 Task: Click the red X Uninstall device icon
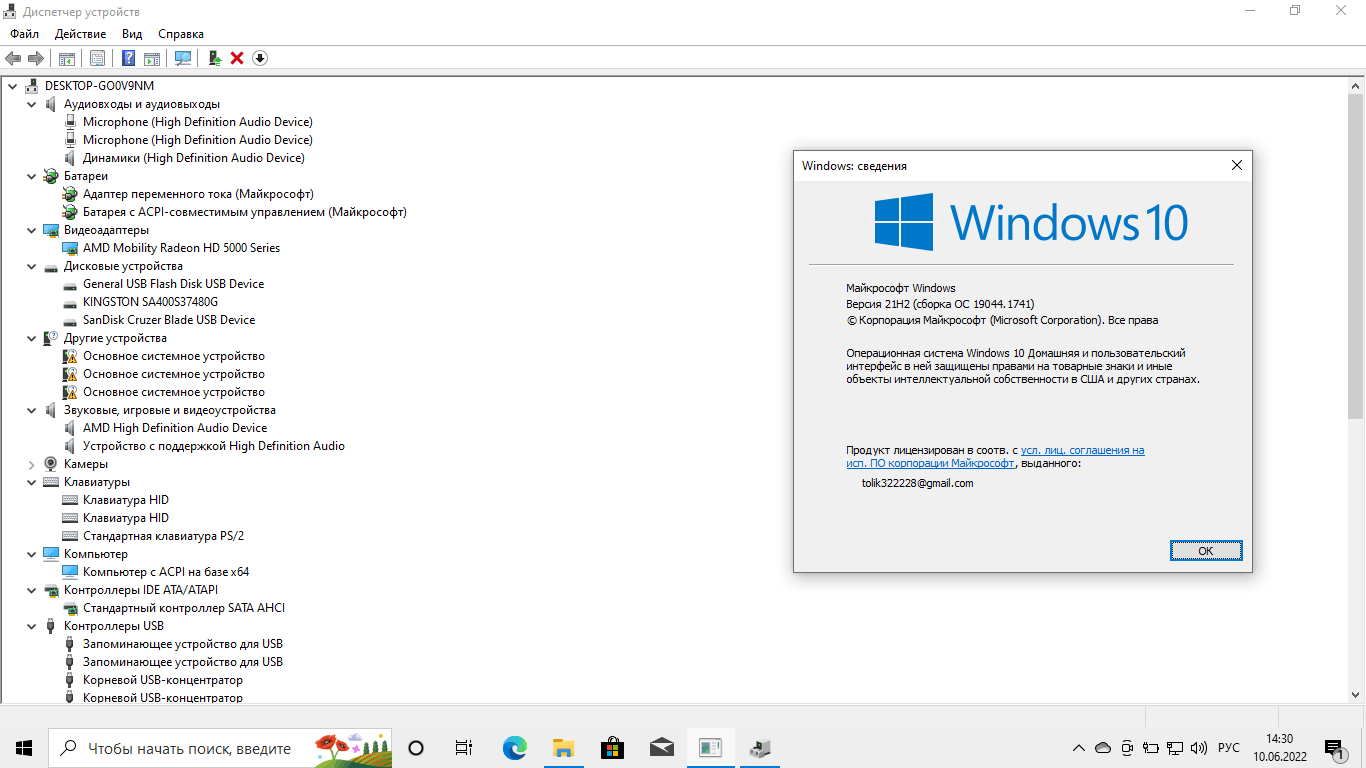point(237,58)
